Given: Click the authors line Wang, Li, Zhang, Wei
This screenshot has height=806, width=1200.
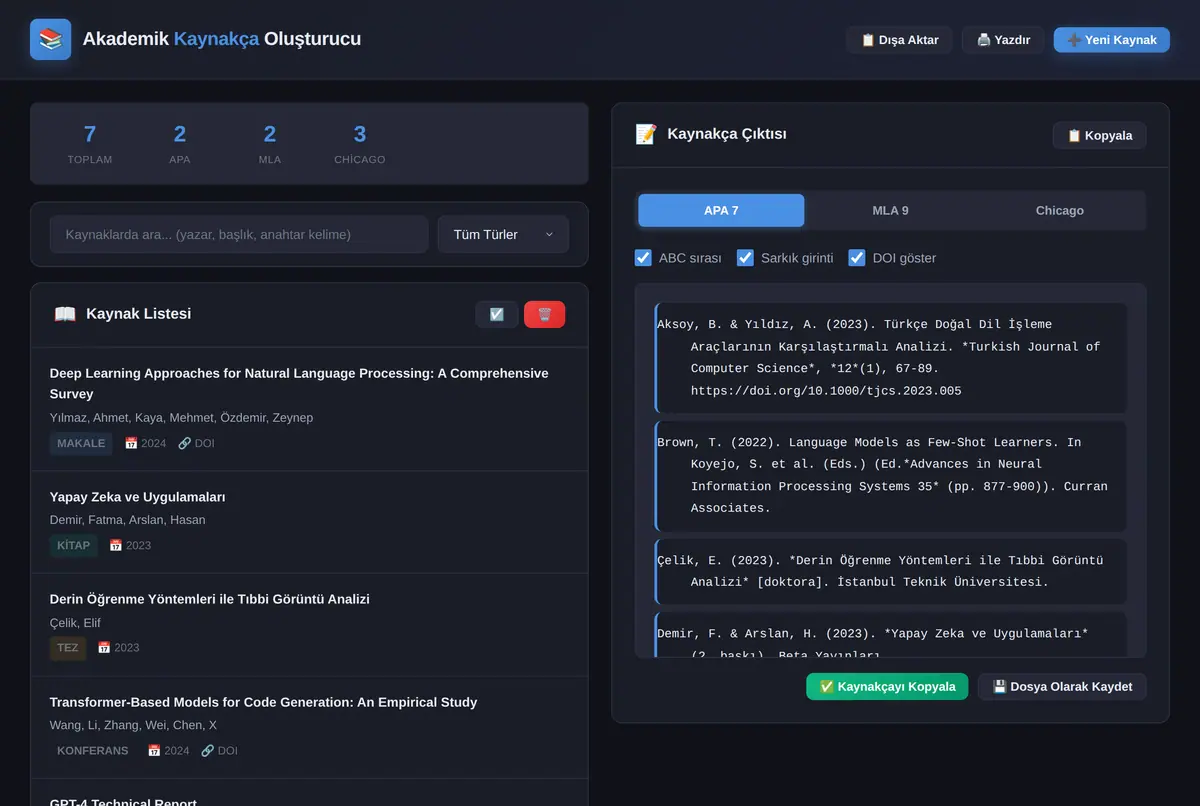Looking at the screenshot, I should (x=133, y=725).
